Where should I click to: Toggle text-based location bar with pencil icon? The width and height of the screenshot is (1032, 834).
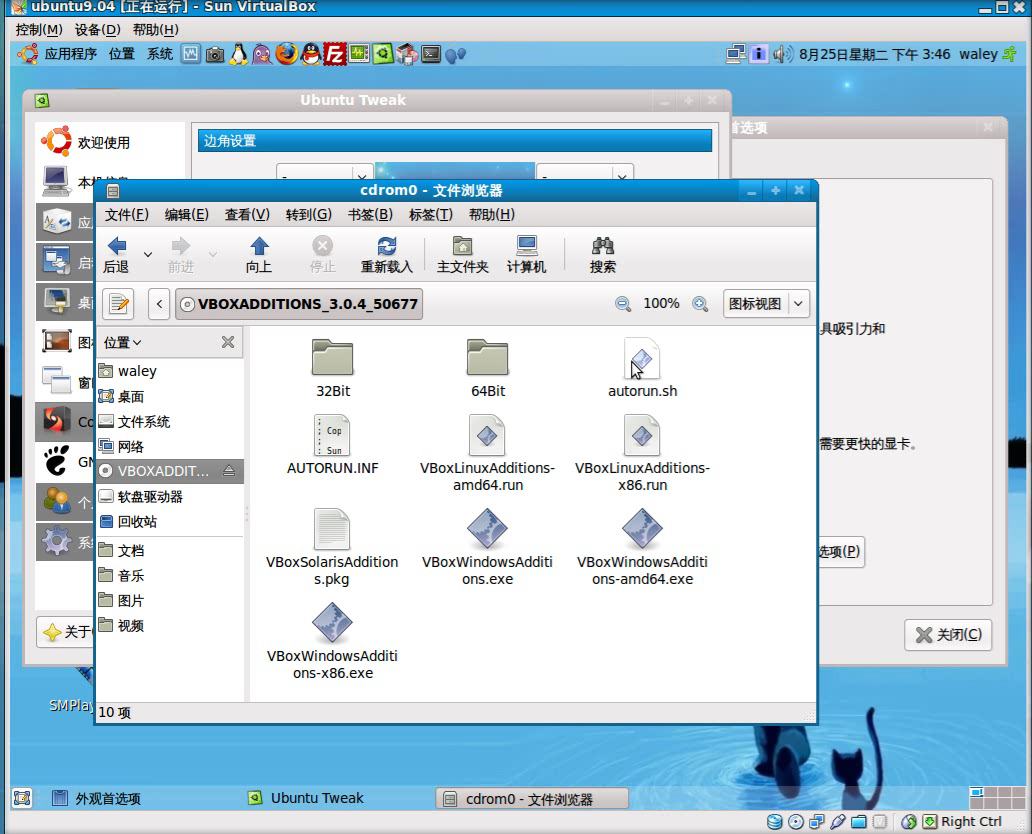coord(118,304)
